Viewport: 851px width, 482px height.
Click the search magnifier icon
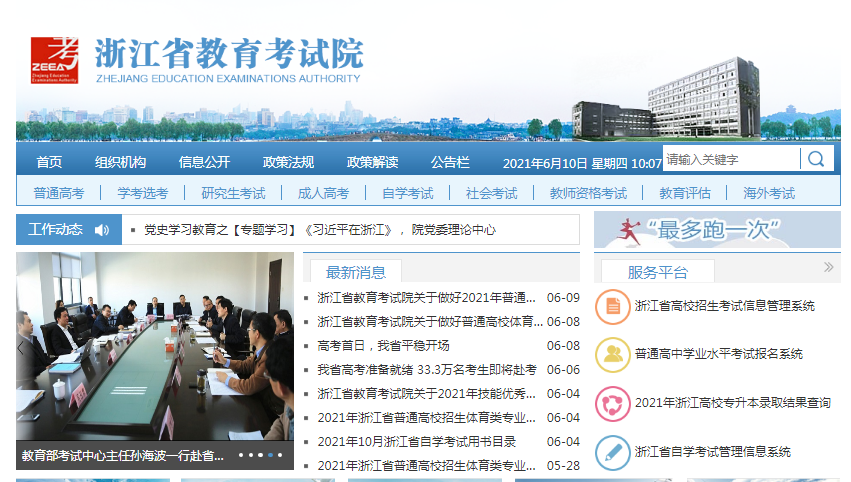[816, 159]
